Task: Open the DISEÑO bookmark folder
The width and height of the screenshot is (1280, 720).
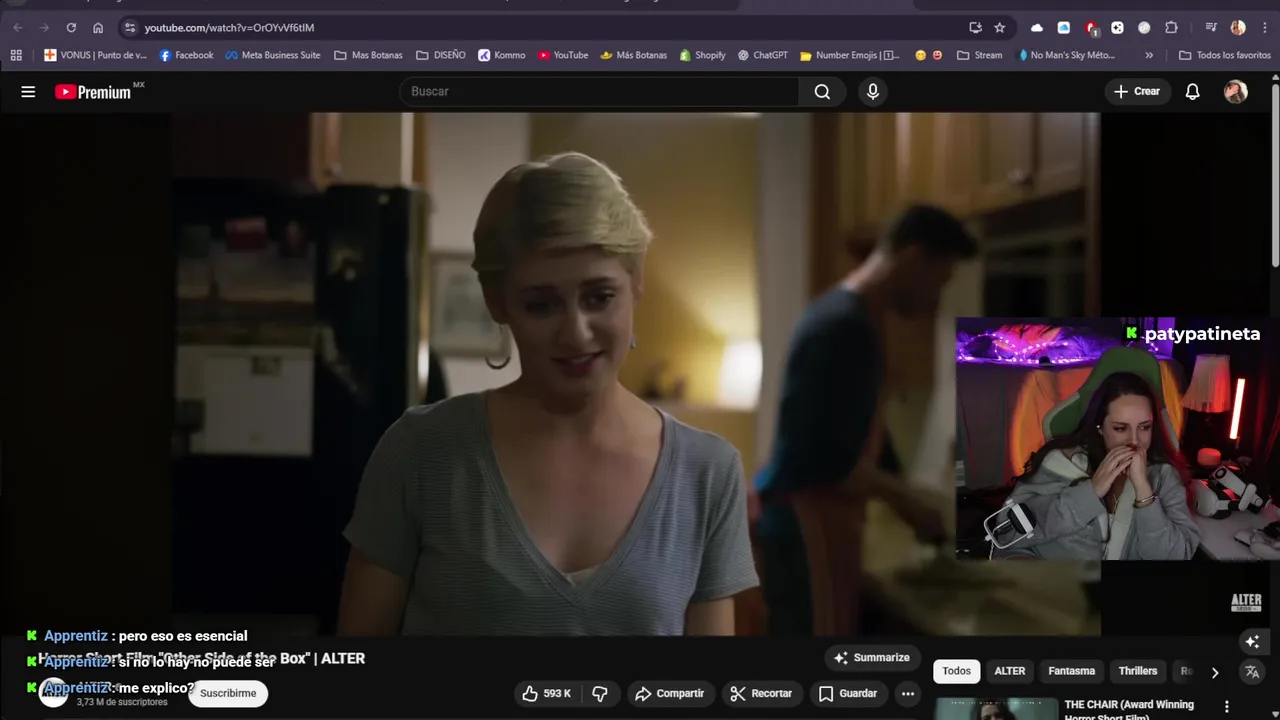Action: pyautogui.click(x=440, y=55)
